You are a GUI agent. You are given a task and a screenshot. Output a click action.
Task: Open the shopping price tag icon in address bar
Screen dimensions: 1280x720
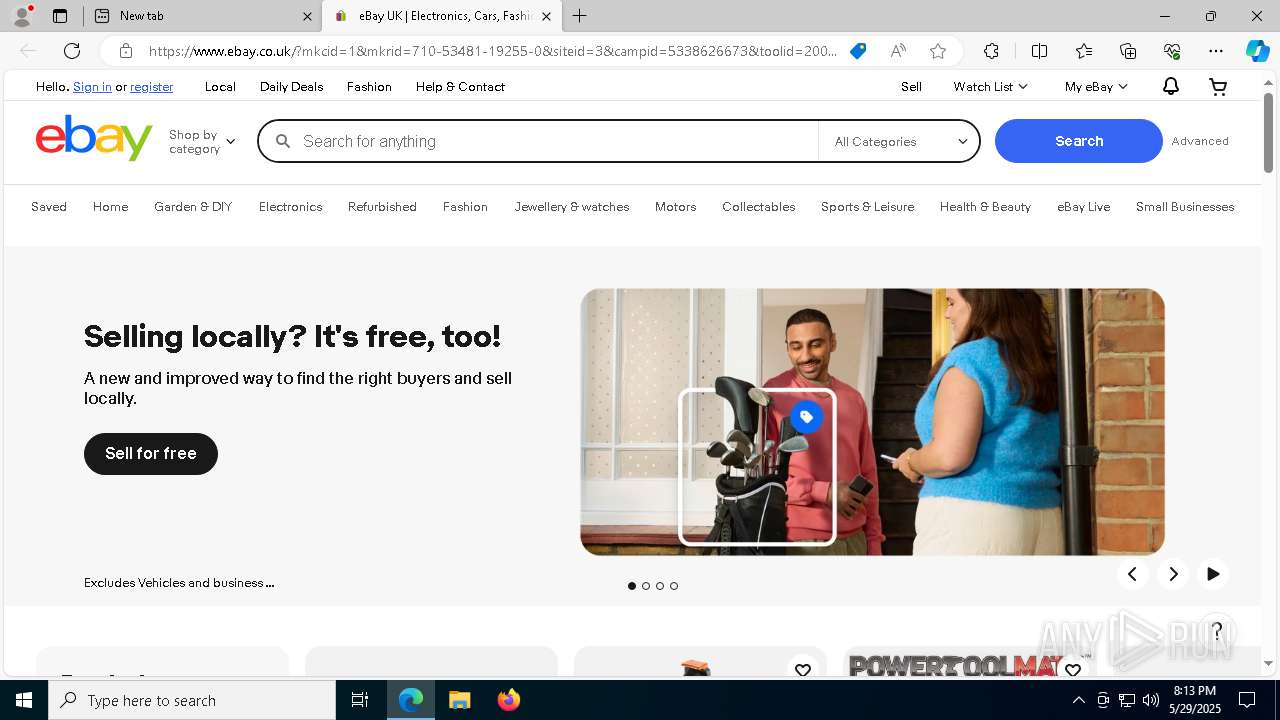coord(858,51)
